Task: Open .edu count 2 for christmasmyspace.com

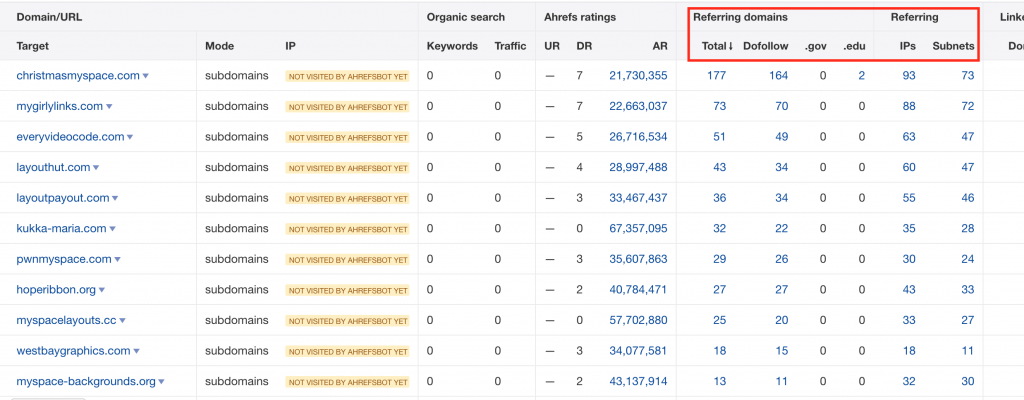Action: 861,75
